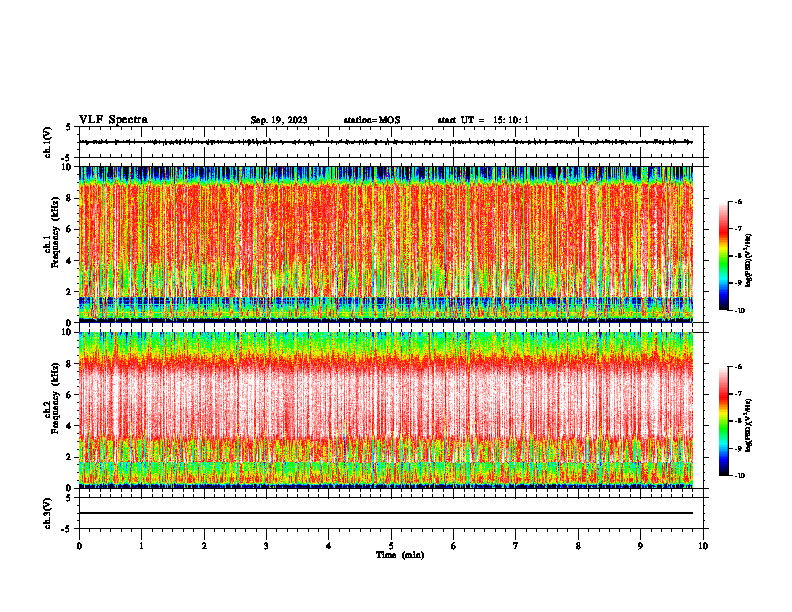
Task: Click the "1" tick label on the time axis
Action: coord(141,546)
